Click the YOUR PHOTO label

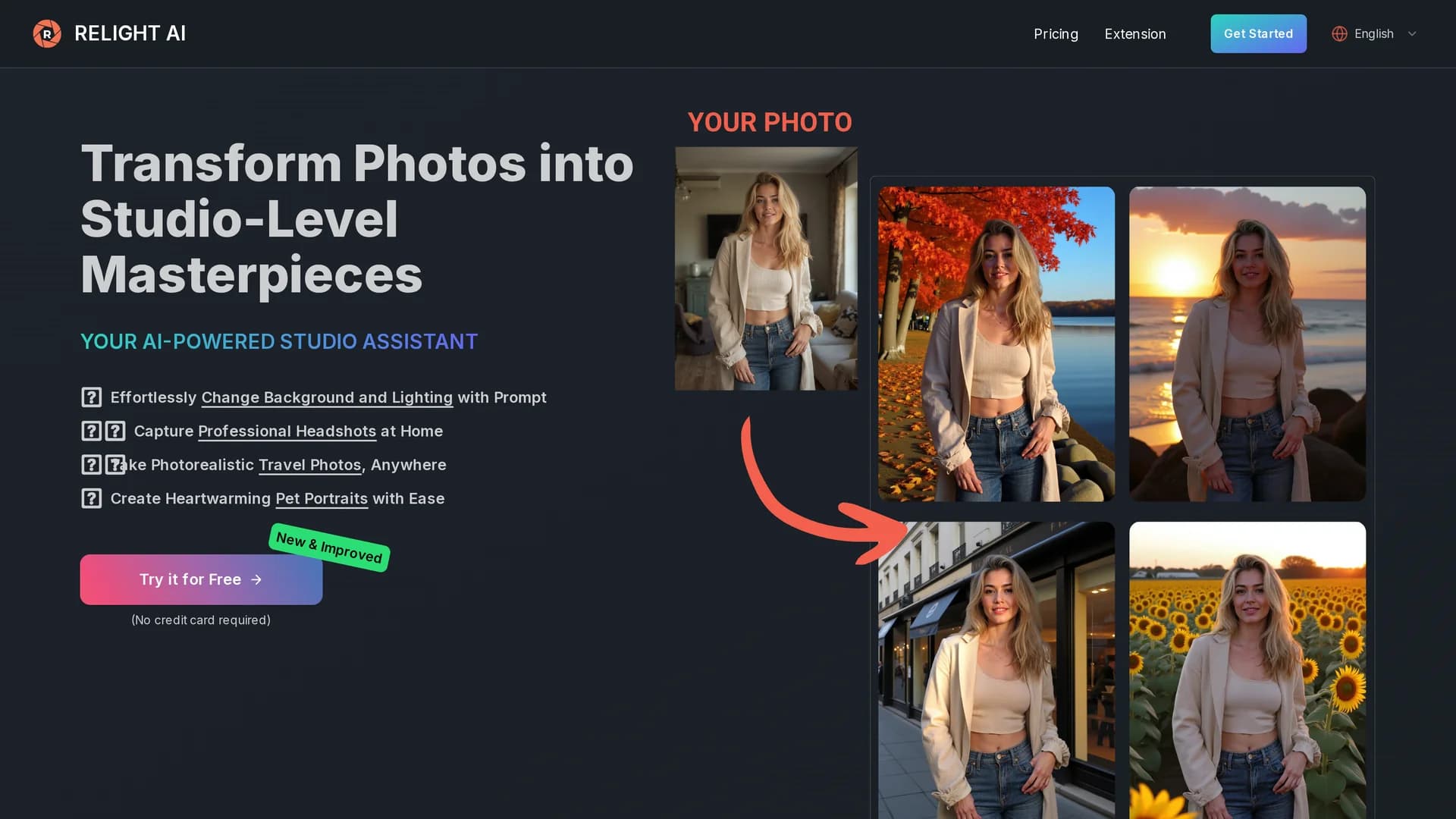coord(770,122)
